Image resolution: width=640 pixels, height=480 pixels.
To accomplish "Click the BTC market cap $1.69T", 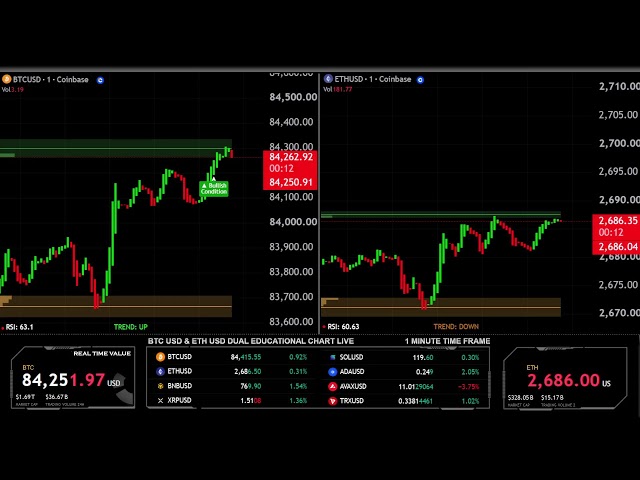I will click(x=25, y=397).
